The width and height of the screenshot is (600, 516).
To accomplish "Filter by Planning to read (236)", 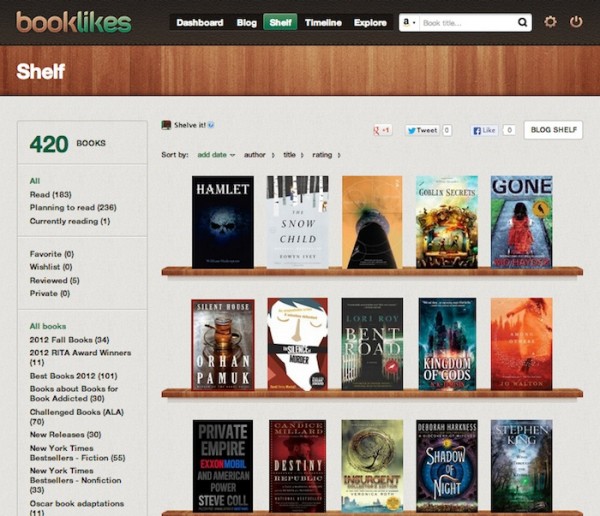I will (73, 207).
